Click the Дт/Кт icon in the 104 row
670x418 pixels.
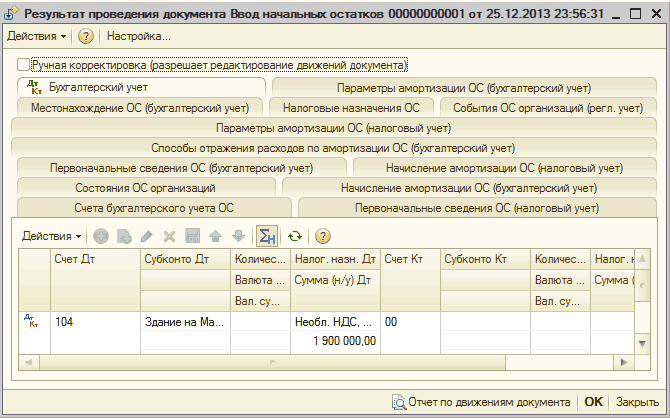[31, 320]
